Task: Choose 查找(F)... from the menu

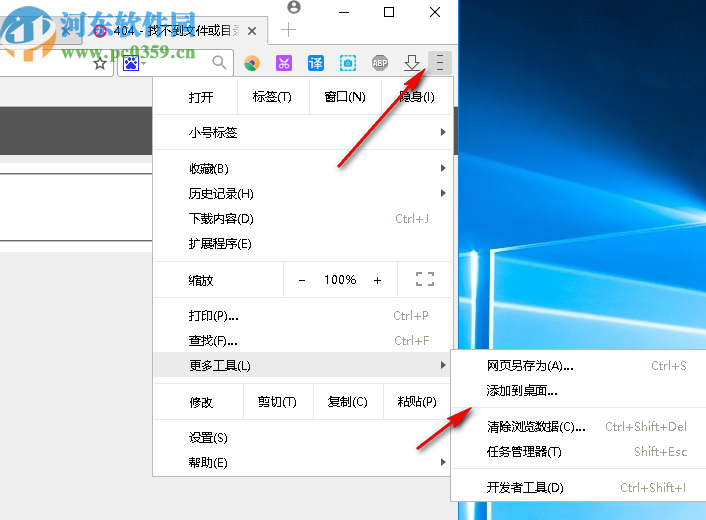Action: [303, 341]
